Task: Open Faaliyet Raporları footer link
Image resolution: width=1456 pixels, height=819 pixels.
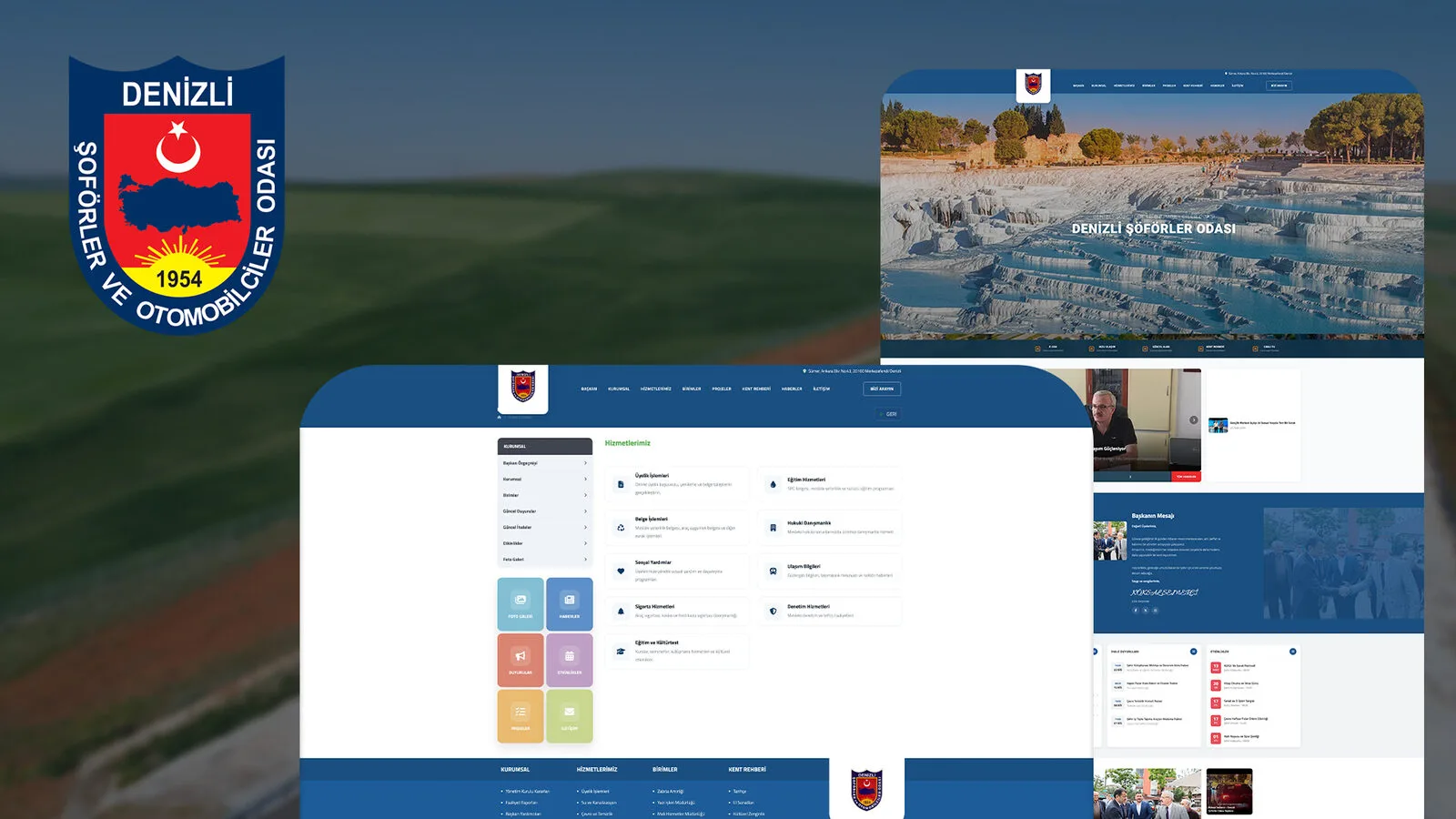Action: click(521, 803)
